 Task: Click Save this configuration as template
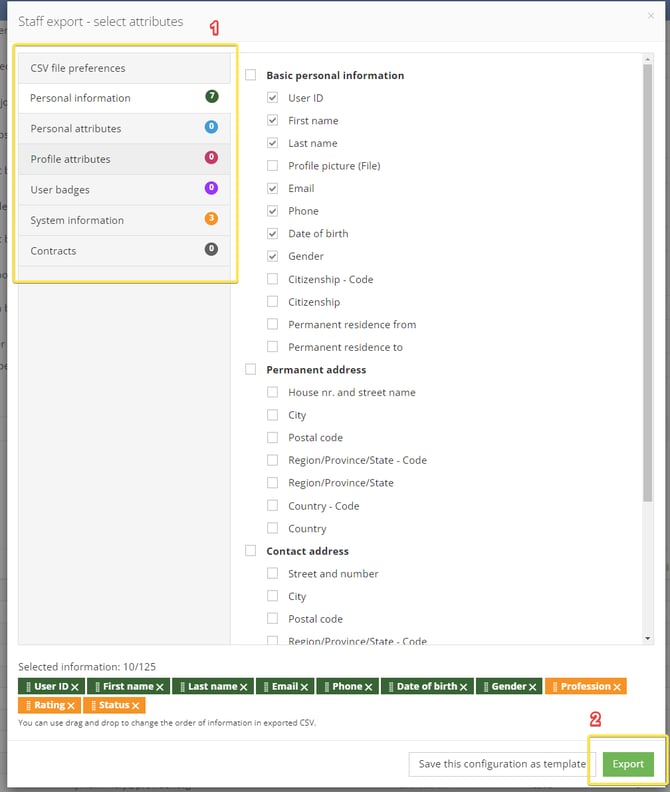(x=502, y=764)
